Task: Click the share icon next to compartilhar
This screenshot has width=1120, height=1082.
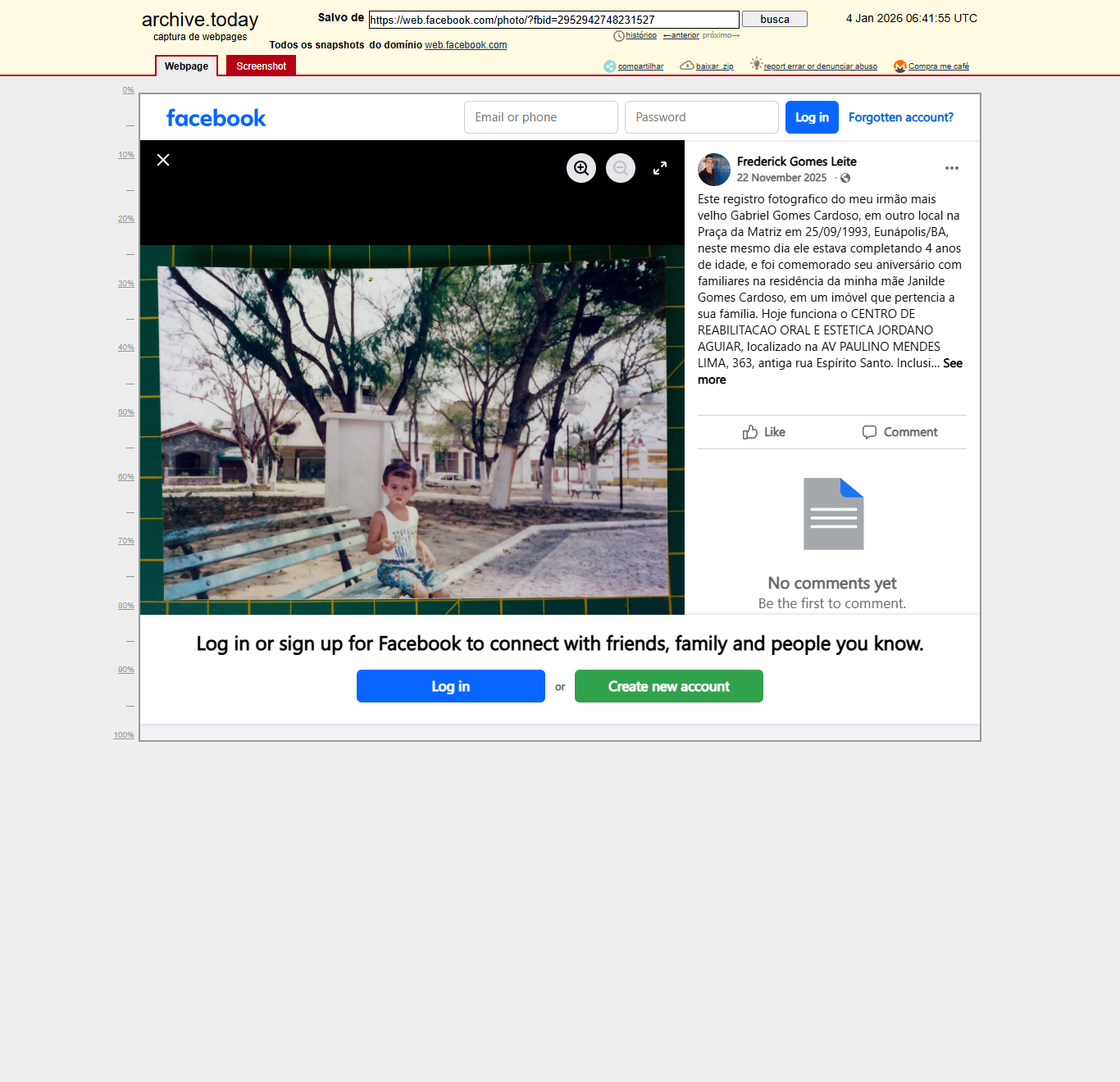Action: [610, 66]
